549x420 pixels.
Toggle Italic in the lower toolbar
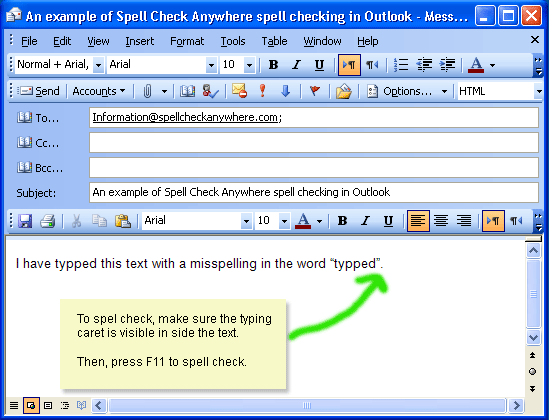365,221
